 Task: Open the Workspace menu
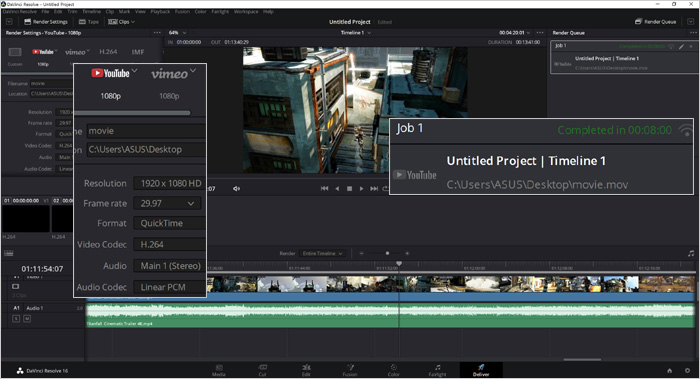[x=246, y=12]
